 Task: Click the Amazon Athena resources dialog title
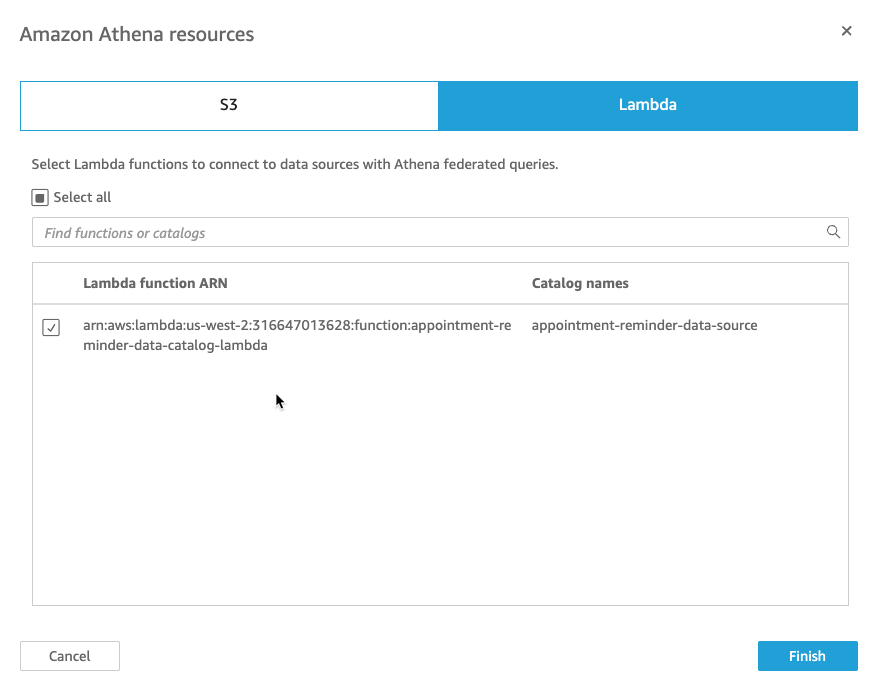(137, 33)
